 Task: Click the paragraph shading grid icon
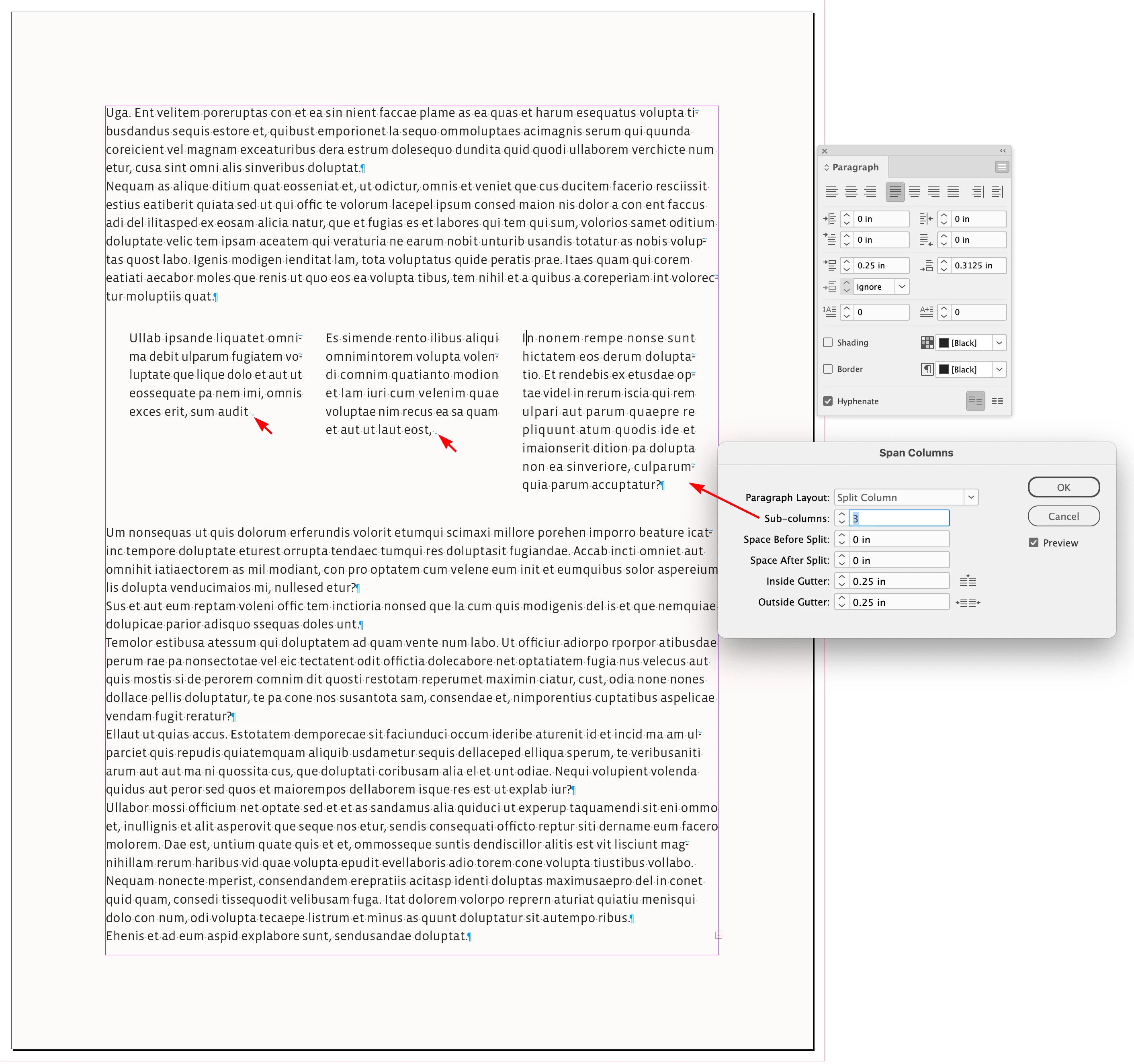click(x=927, y=343)
